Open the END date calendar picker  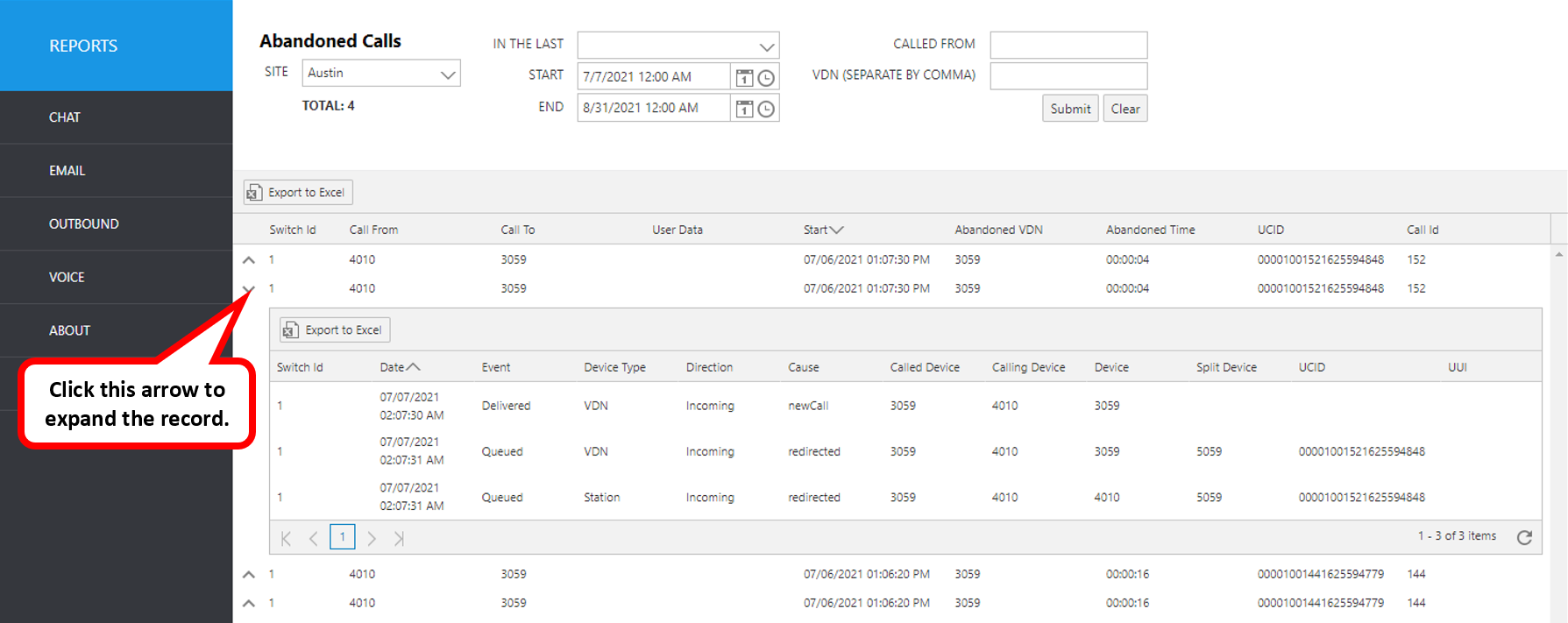[x=744, y=109]
